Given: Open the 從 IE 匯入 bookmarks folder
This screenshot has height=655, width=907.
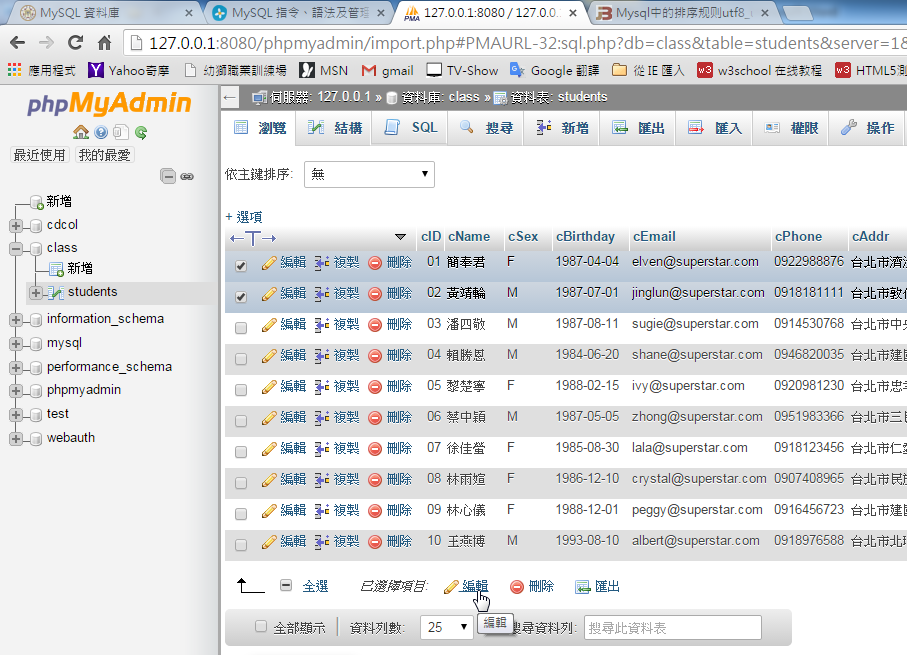Looking at the screenshot, I should click(648, 71).
